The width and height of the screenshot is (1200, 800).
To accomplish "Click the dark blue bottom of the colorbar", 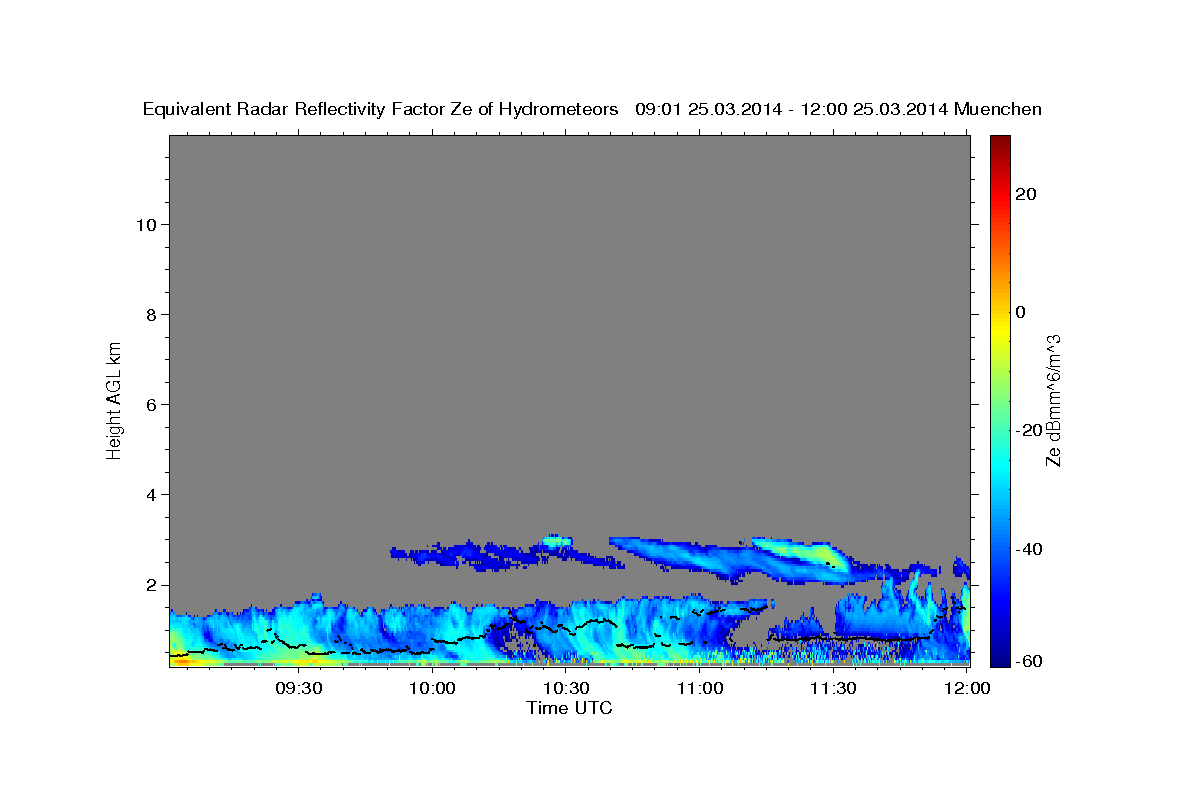I will tap(999, 658).
